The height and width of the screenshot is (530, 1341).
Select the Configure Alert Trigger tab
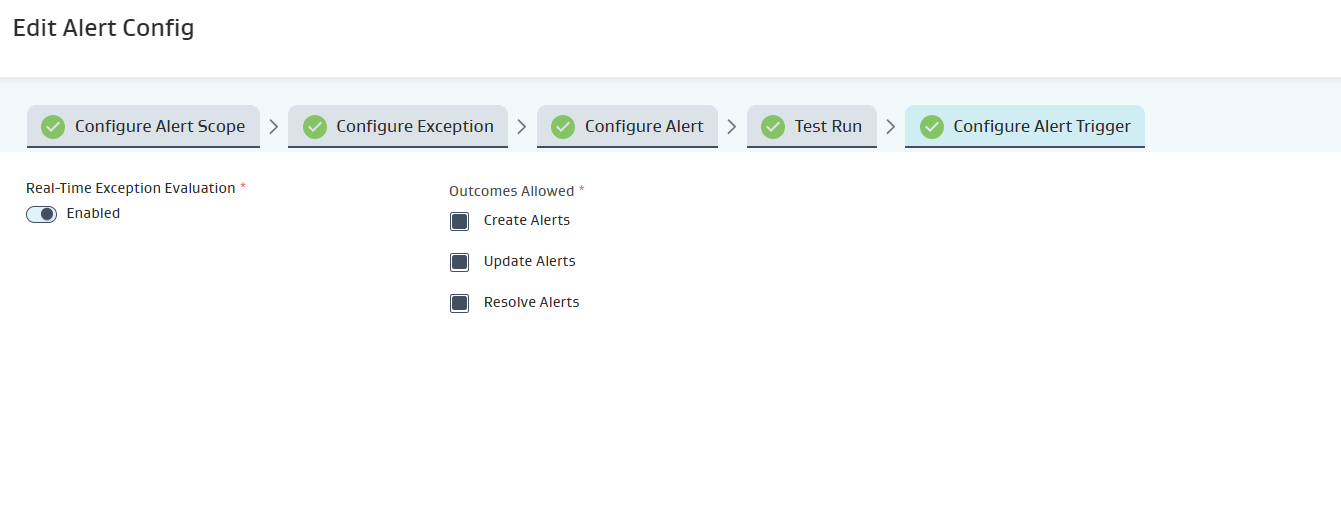coord(1041,127)
